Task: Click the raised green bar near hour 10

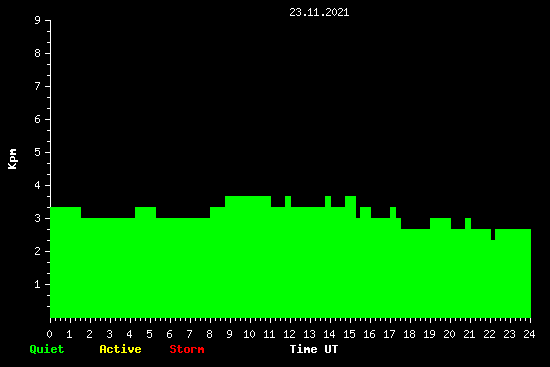Action: pyautogui.click(x=248, y=257)
